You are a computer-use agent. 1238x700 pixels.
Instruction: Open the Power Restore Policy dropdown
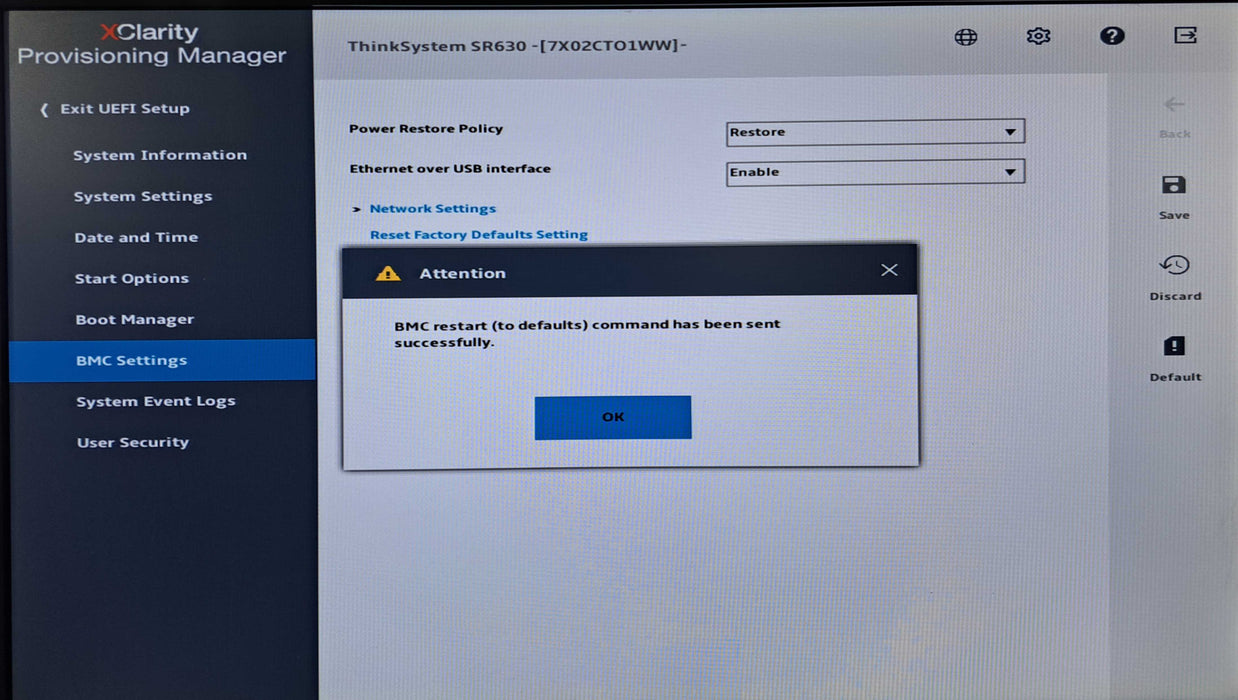click(875, 132)
